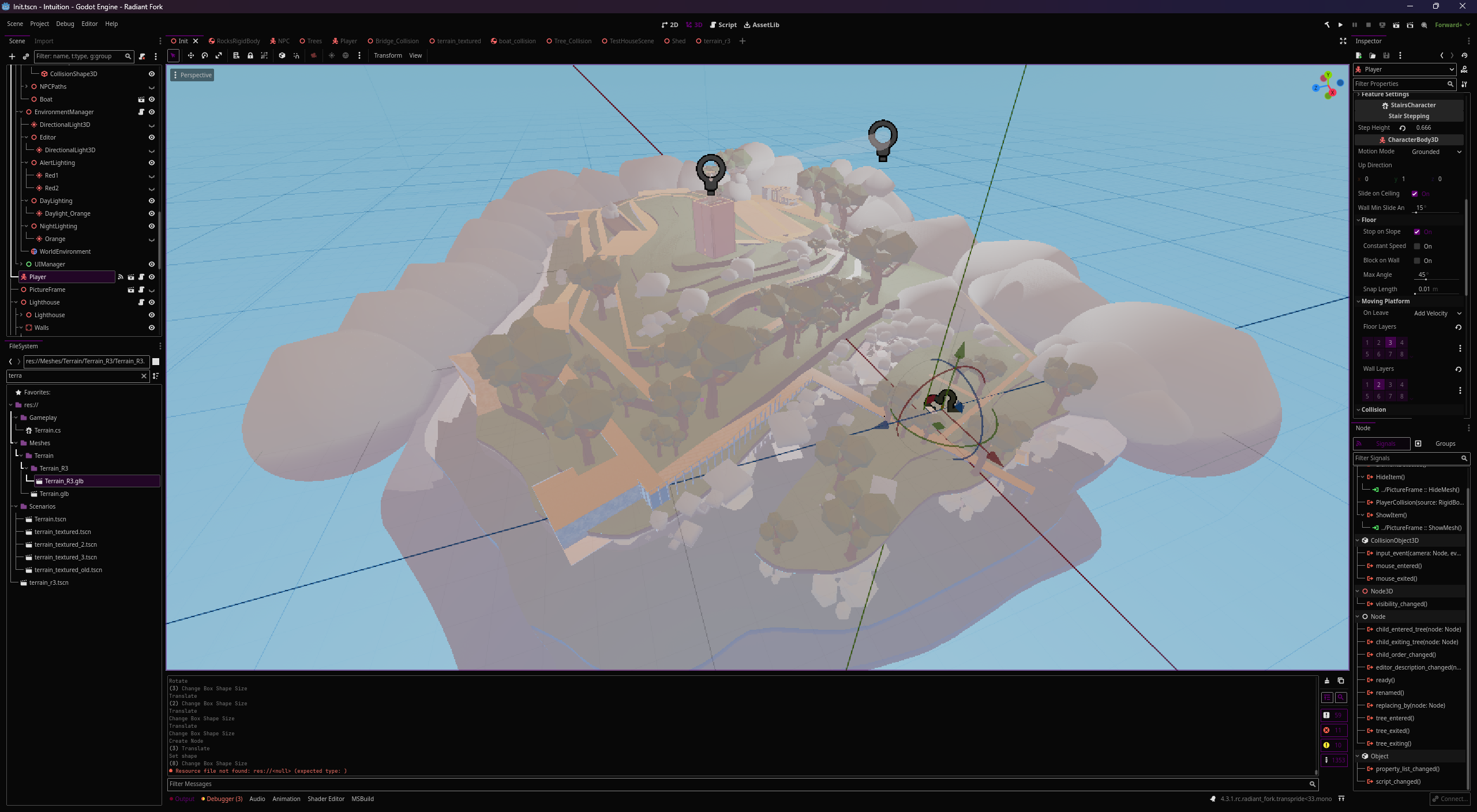Toggle the Move tool in toolbar
This screenshot has width=1477, height=812.
click(x=191, y=56)
